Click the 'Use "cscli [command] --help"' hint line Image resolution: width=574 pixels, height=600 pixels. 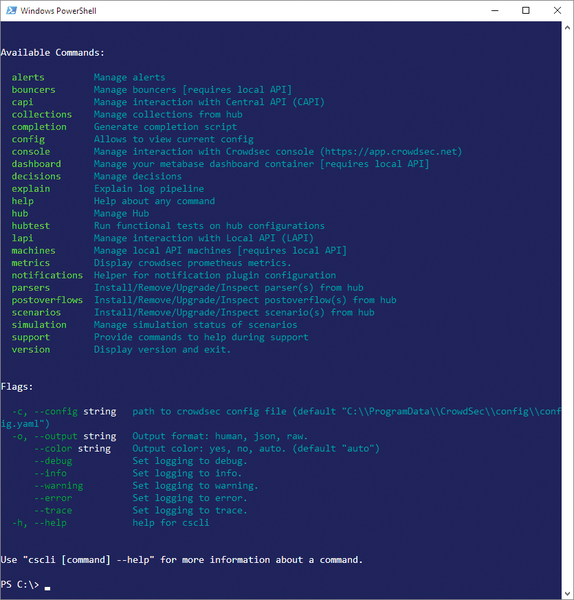pos(181,560)
